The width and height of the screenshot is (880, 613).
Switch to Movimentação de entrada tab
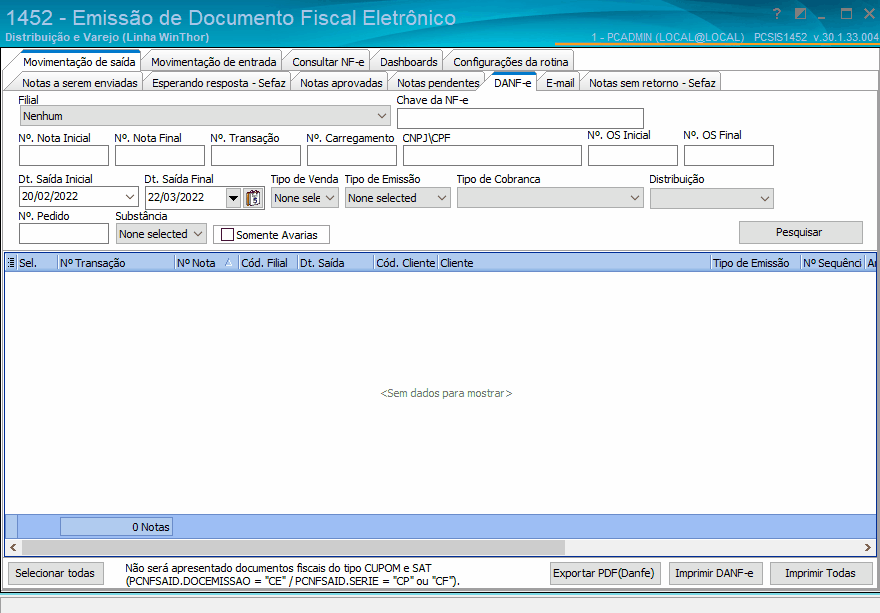pyautogui.click(x=213, y=62)
